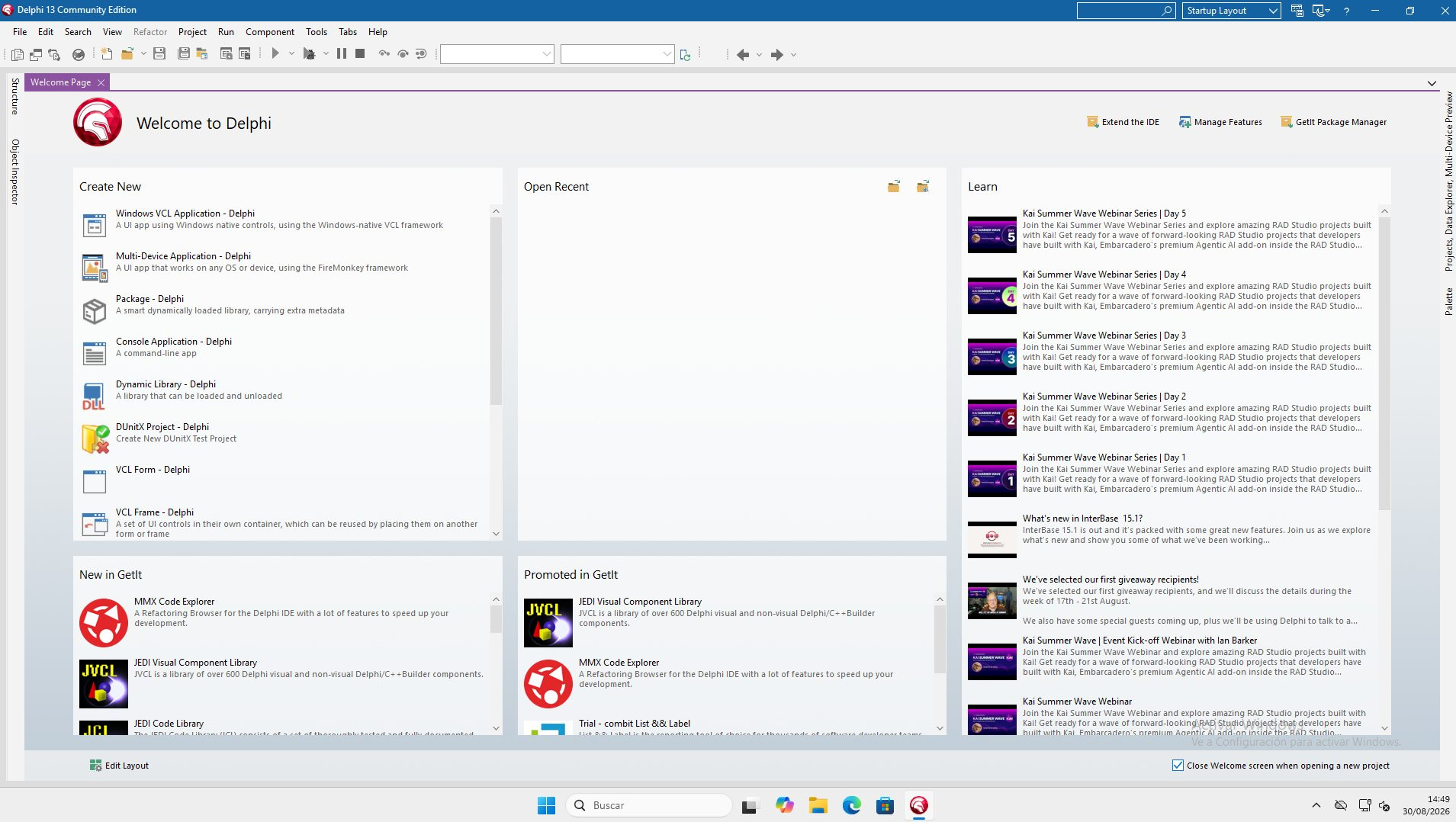Open the File menu
Screen dimensions: 1456x822
point(20,32)
